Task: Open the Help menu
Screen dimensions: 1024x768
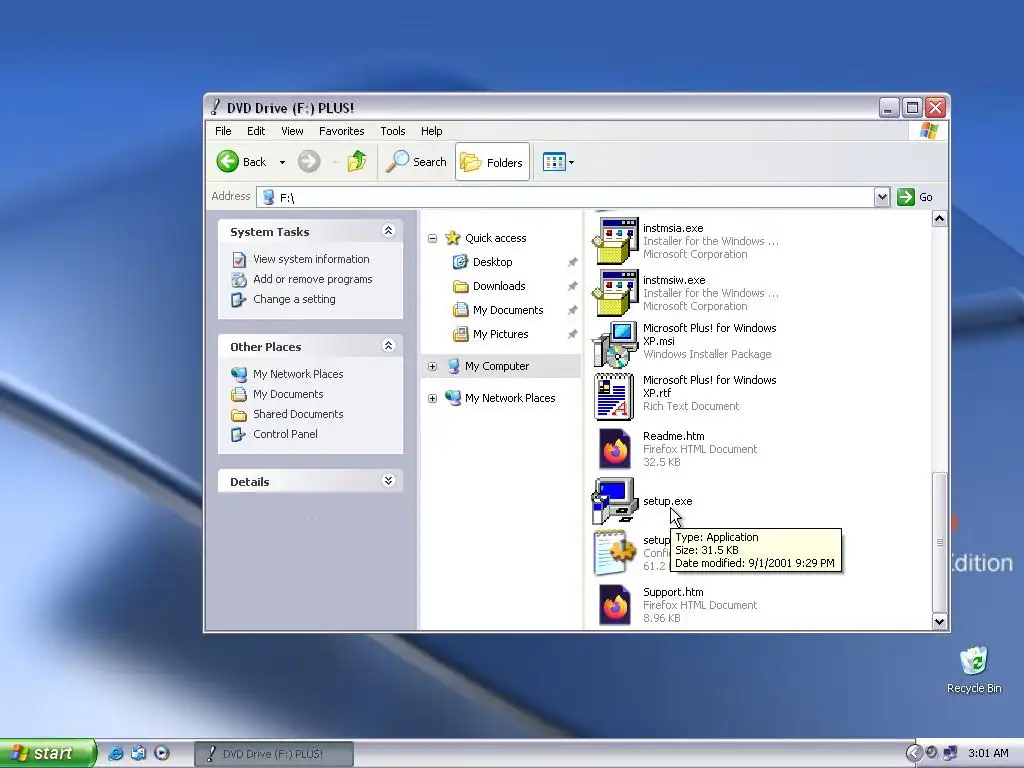Action: point(431,131)
